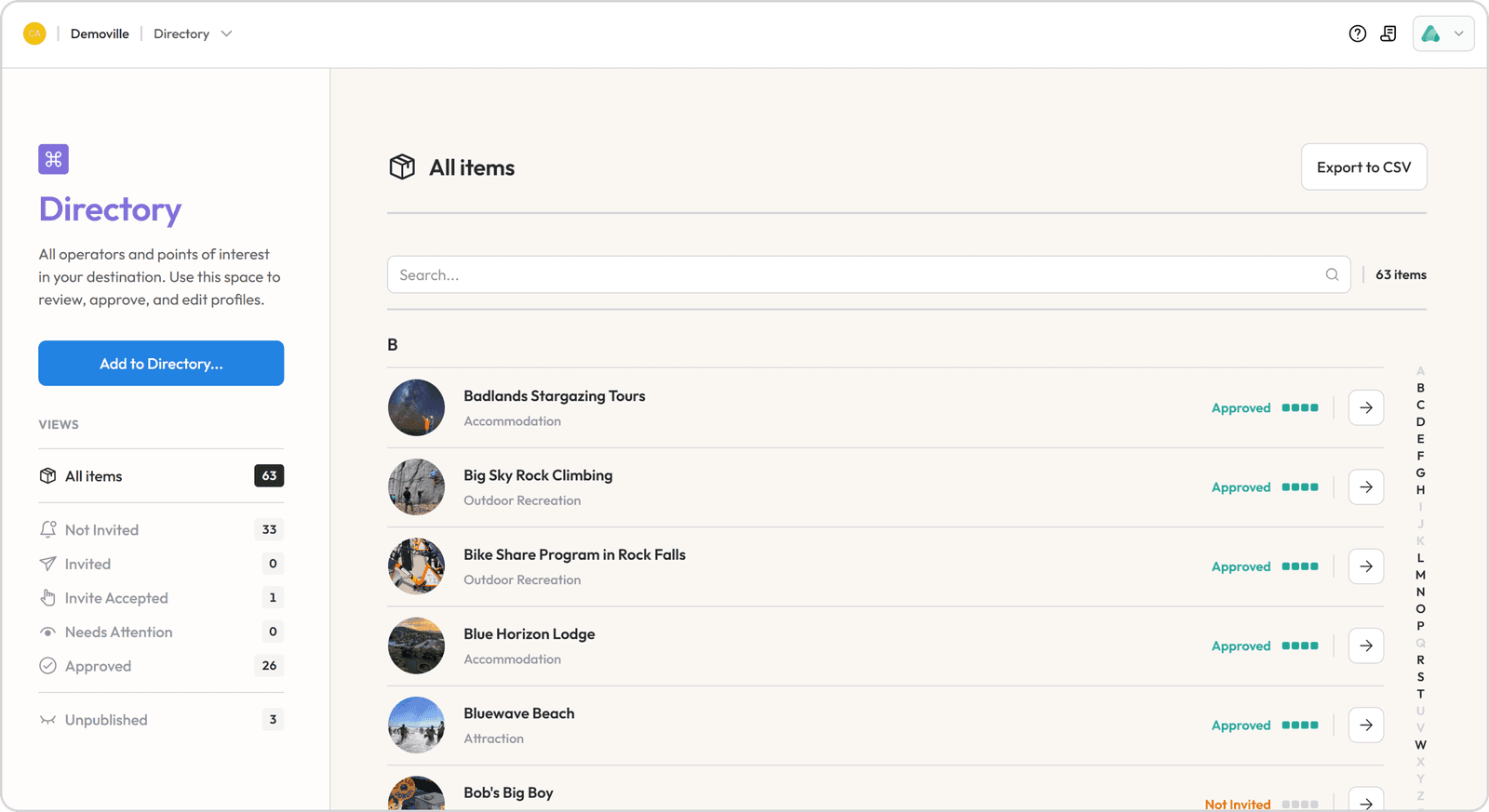Click the Demoville breadcrumb link

pyautogui.click(x=100, y=33)
